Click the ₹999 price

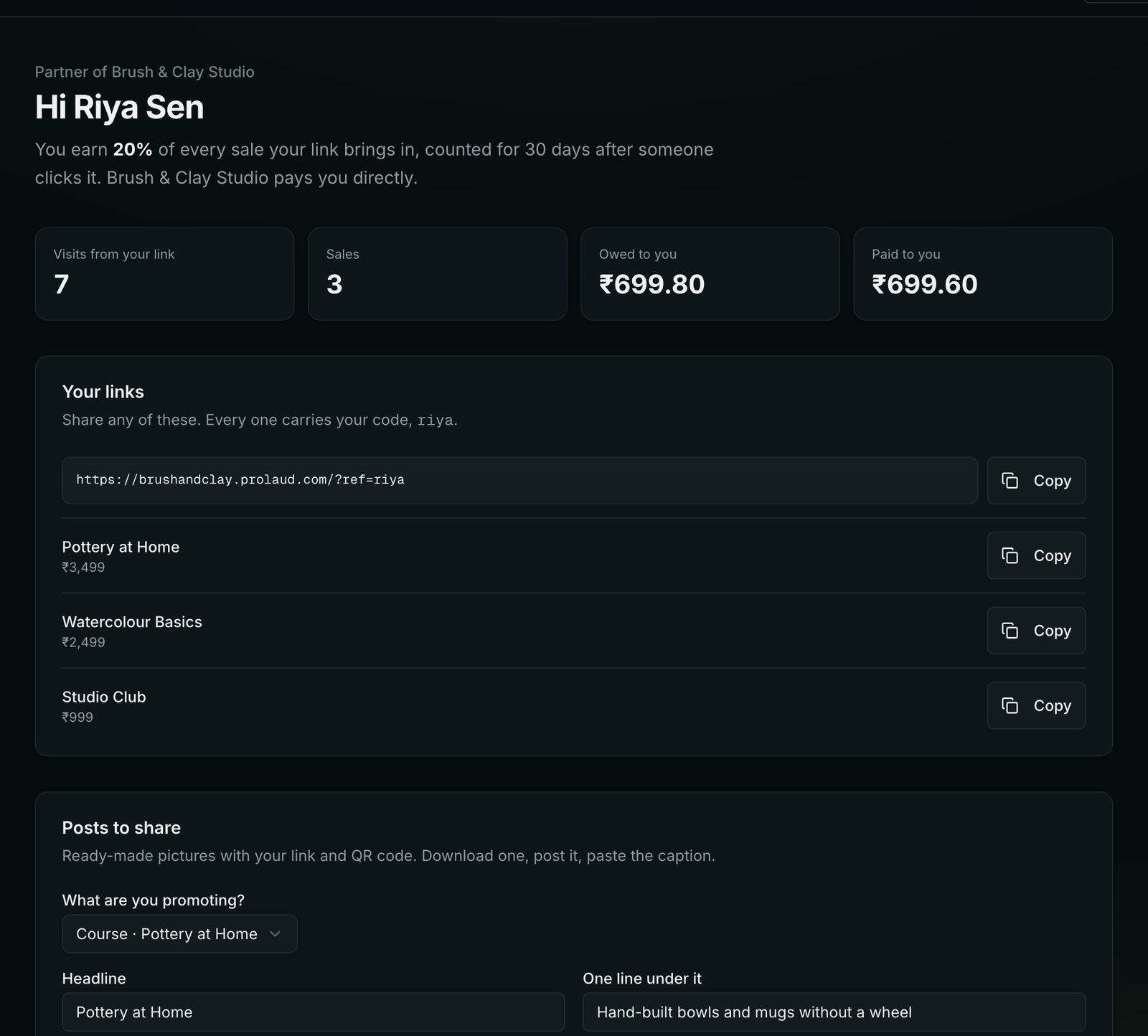pyautogui.click(x=77, y=717)
